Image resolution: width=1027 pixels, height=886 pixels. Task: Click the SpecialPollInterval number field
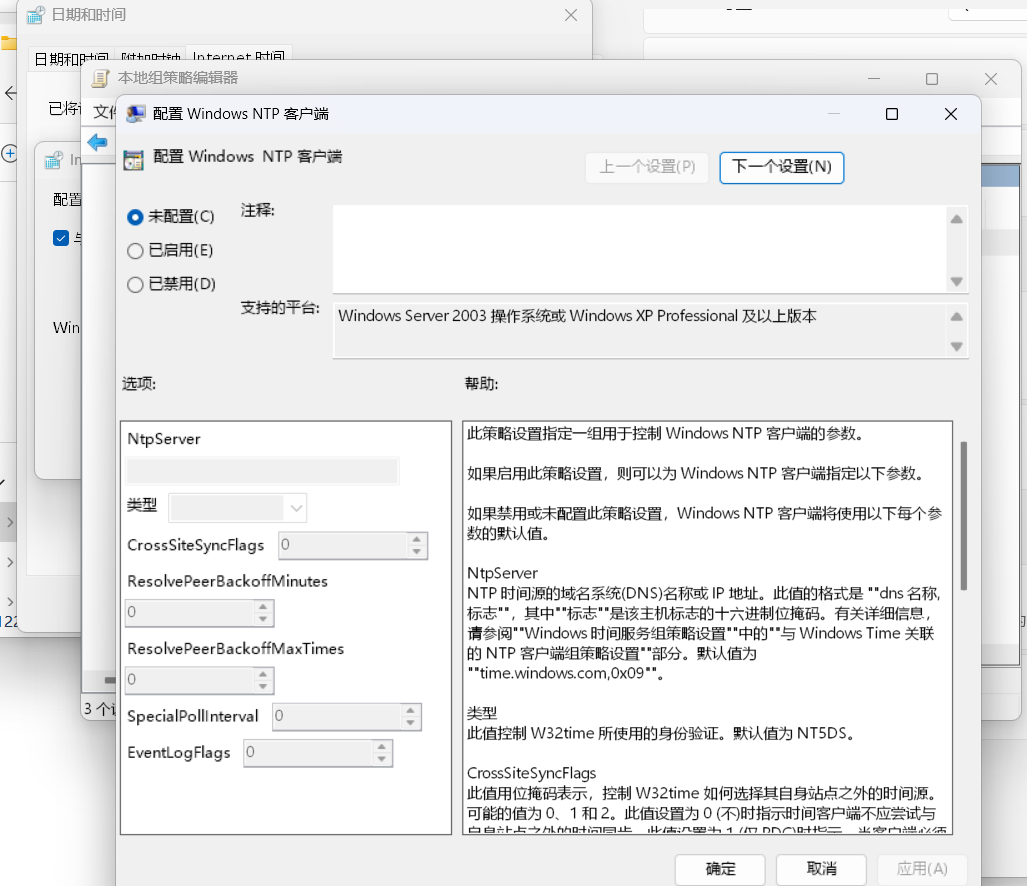[337, 716]
